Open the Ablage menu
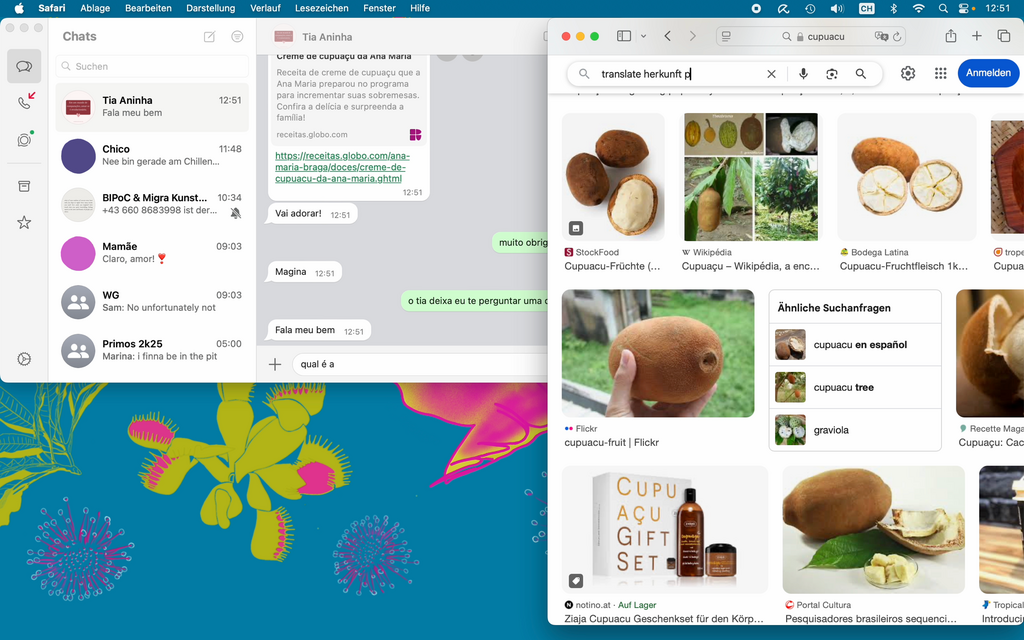This screenshot has width=1024, height=640. click(x=95, y=8)
